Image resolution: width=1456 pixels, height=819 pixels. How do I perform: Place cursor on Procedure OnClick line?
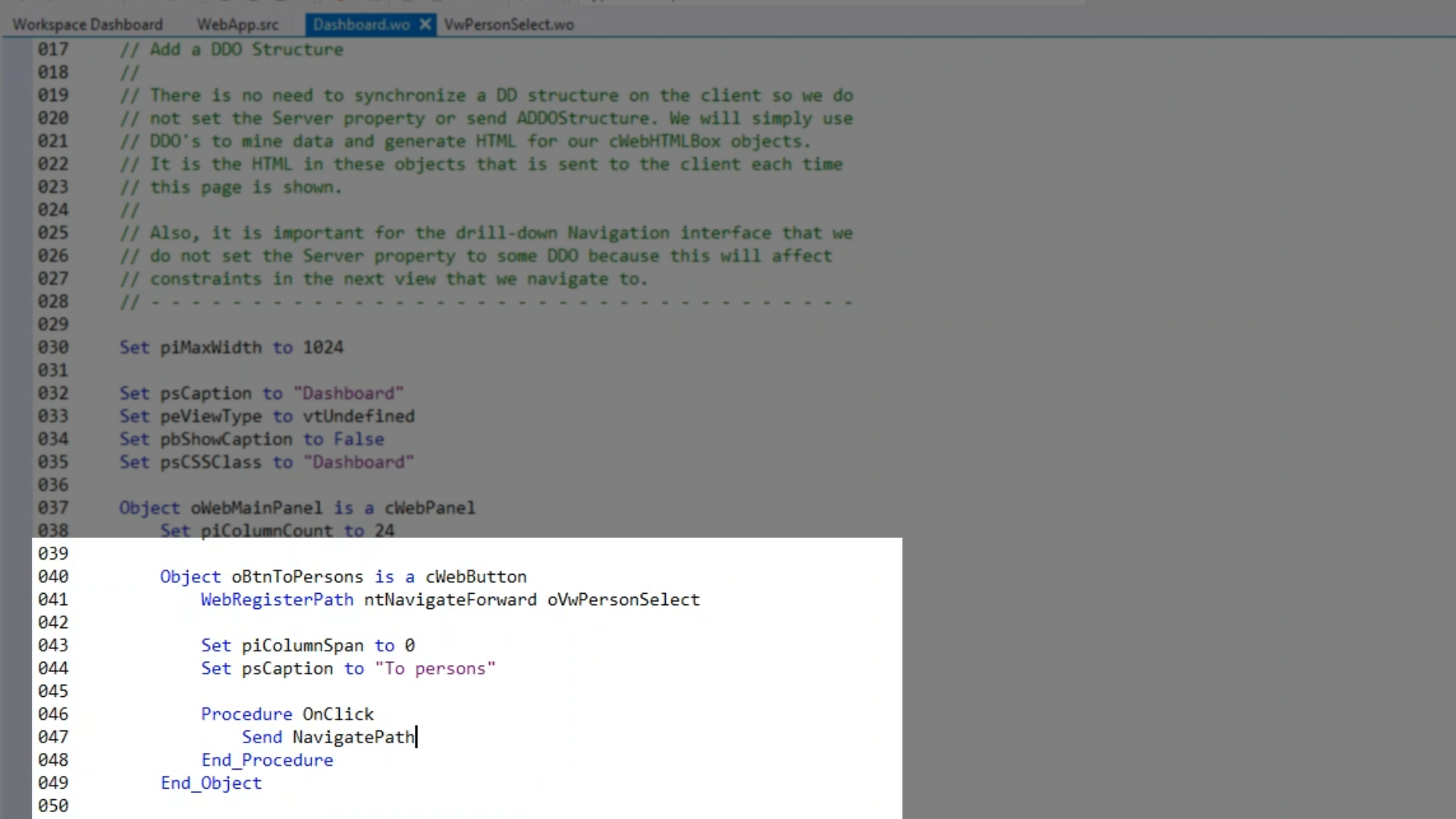[x=287, y=714]
